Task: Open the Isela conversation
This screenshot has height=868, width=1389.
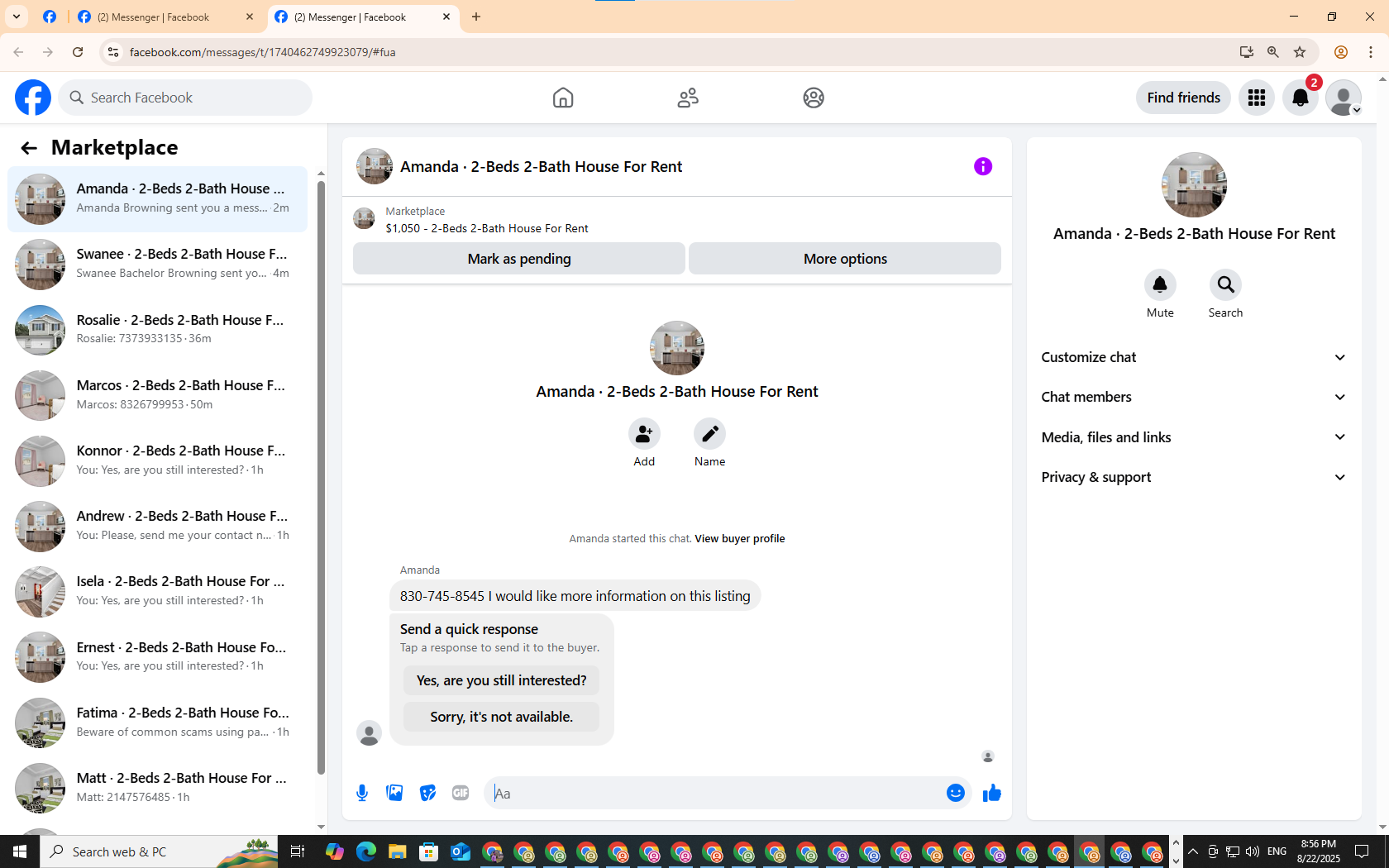Action: point(157,591)
